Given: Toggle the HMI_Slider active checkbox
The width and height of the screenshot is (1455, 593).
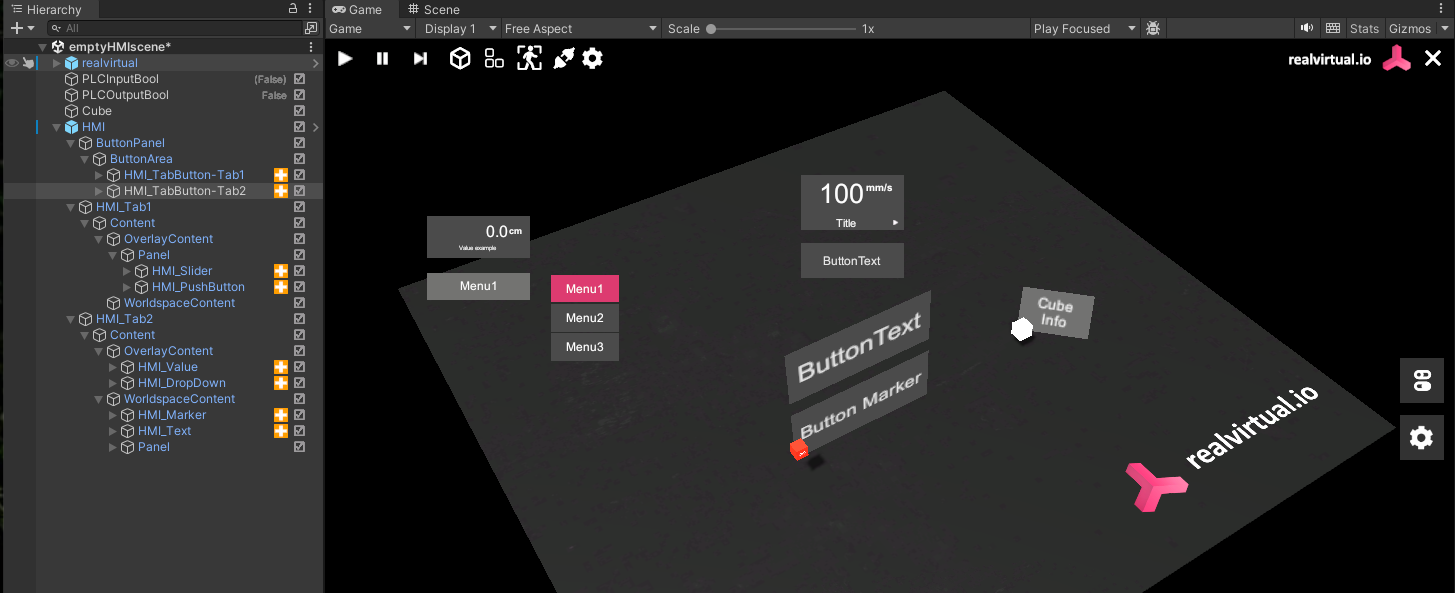Looking at the screenshot, I should [299, 271].
